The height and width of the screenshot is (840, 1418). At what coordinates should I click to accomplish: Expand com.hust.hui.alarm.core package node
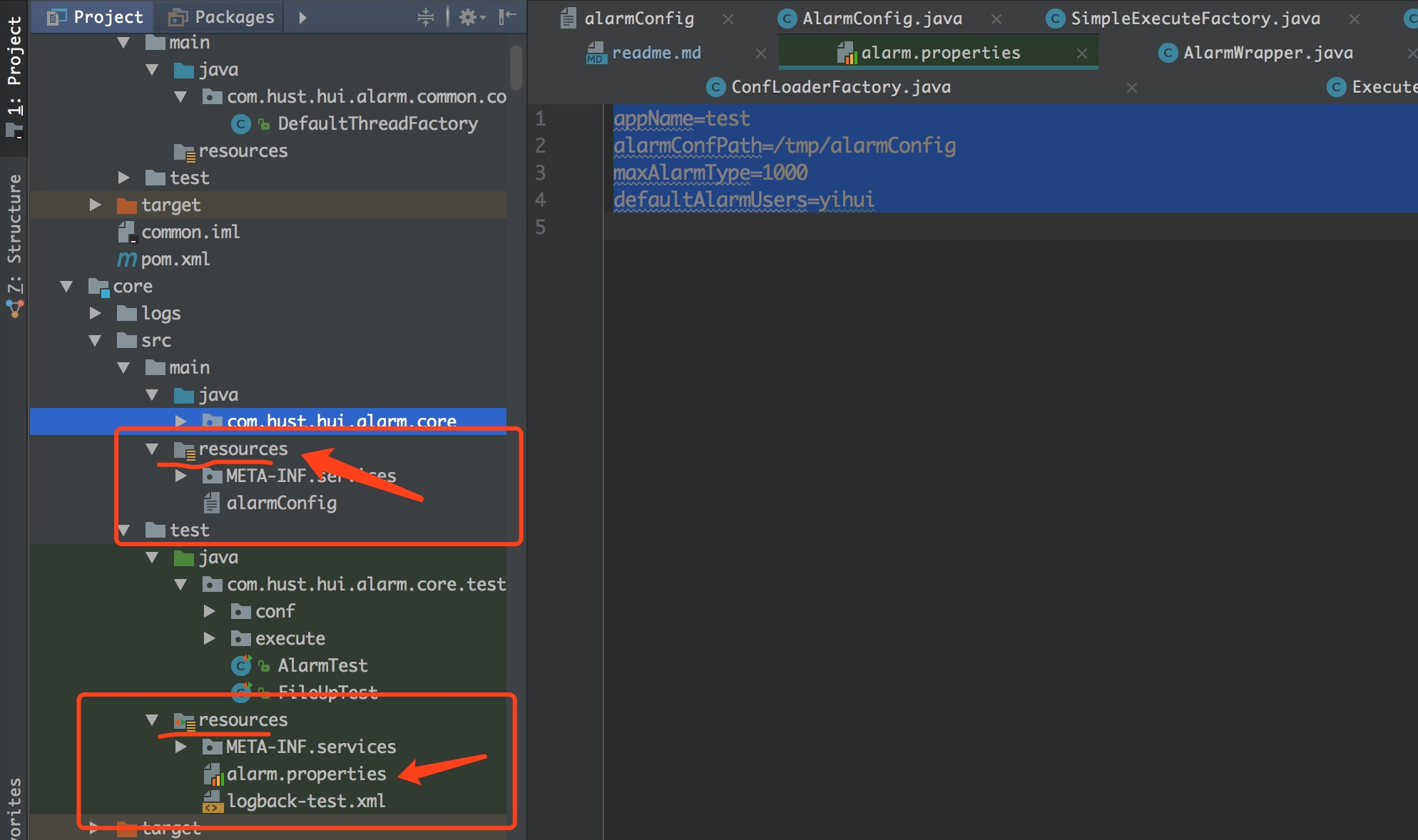[180, 421]
